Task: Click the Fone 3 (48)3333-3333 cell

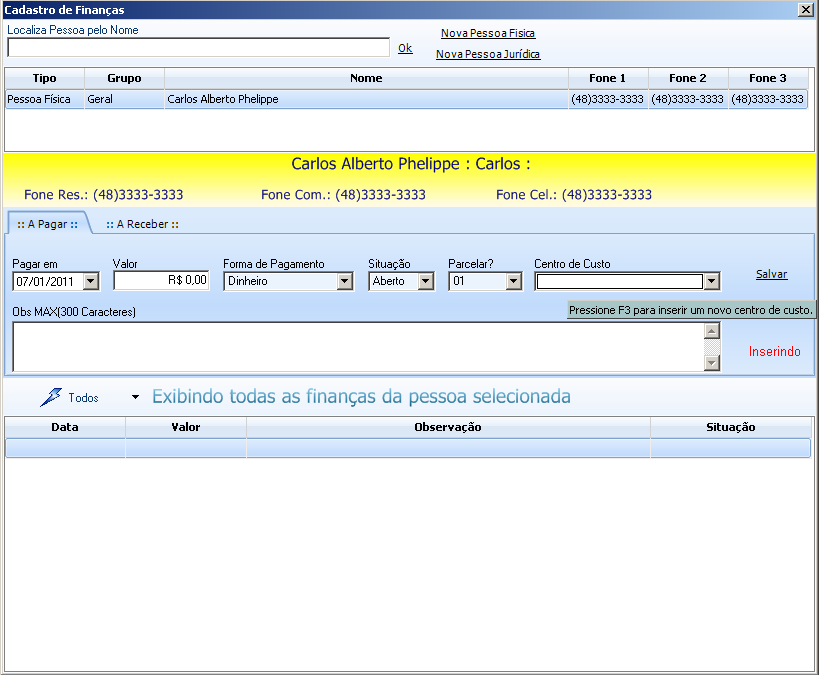Action: (x=768, y=99)
